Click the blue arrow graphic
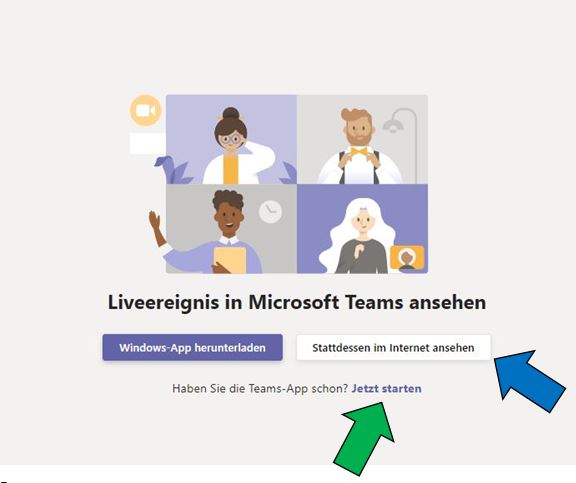The image size is (576, 483). [x=529, y=381]
